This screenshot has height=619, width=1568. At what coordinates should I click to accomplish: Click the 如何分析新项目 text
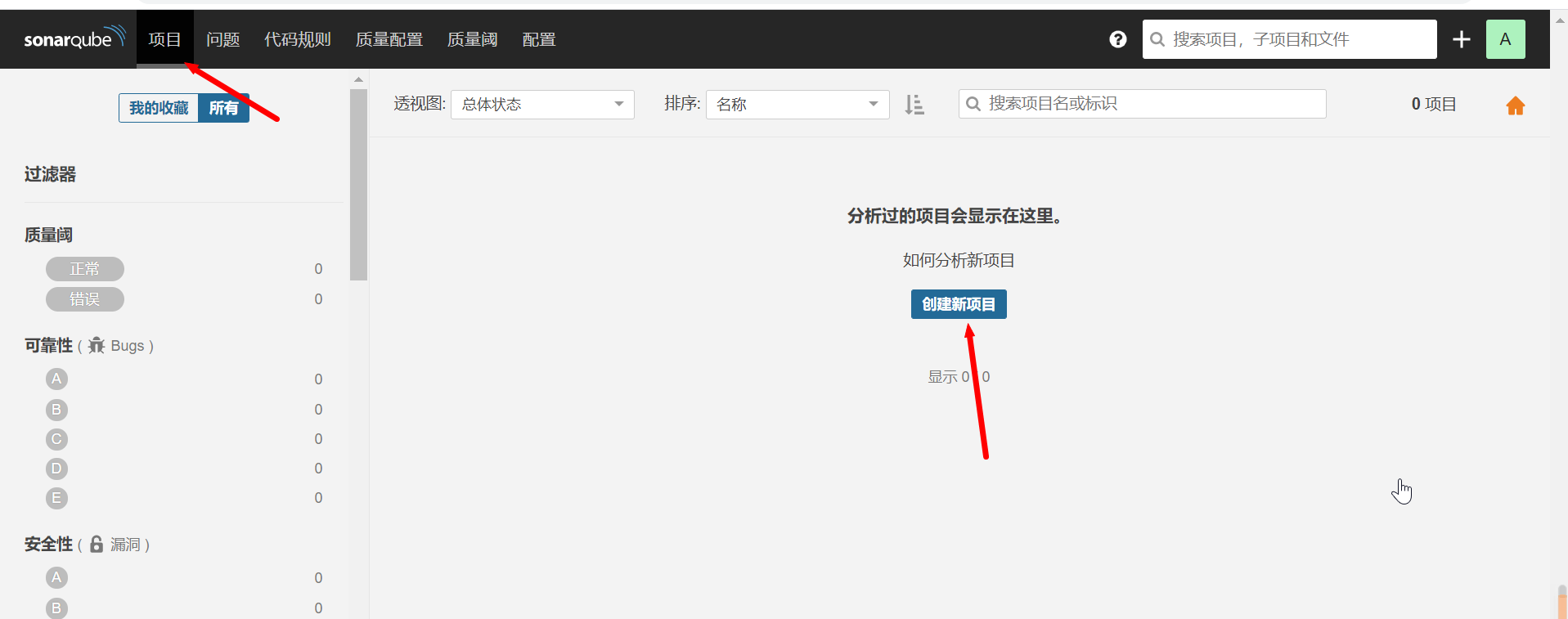[959, 260]
